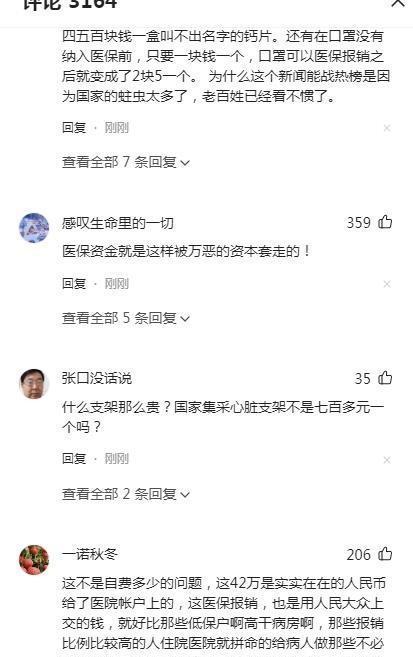413x657 pixels.
Task: Reply to the top comment about 口罩
Action: [x=74, y=127]
